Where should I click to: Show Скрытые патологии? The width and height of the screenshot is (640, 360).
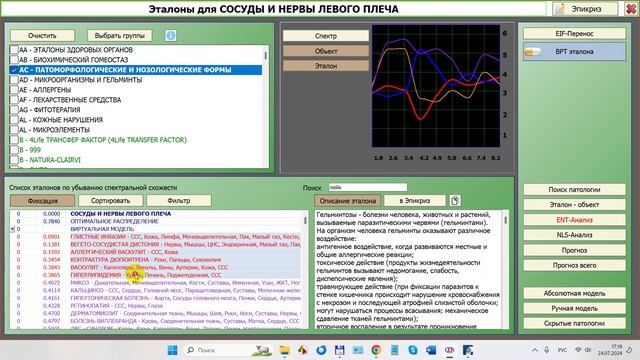(574, 323)
